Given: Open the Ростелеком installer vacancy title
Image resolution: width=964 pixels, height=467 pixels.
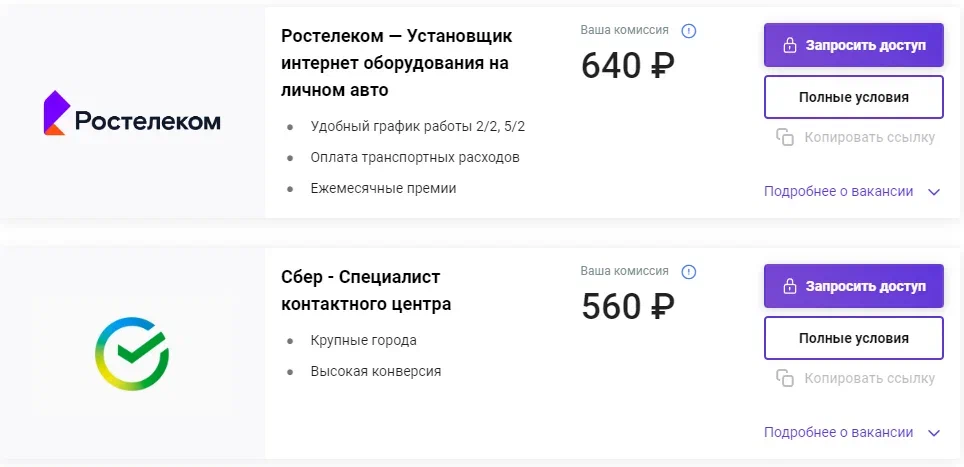Looking at the screenshot, I should click(x=397, y=63).
